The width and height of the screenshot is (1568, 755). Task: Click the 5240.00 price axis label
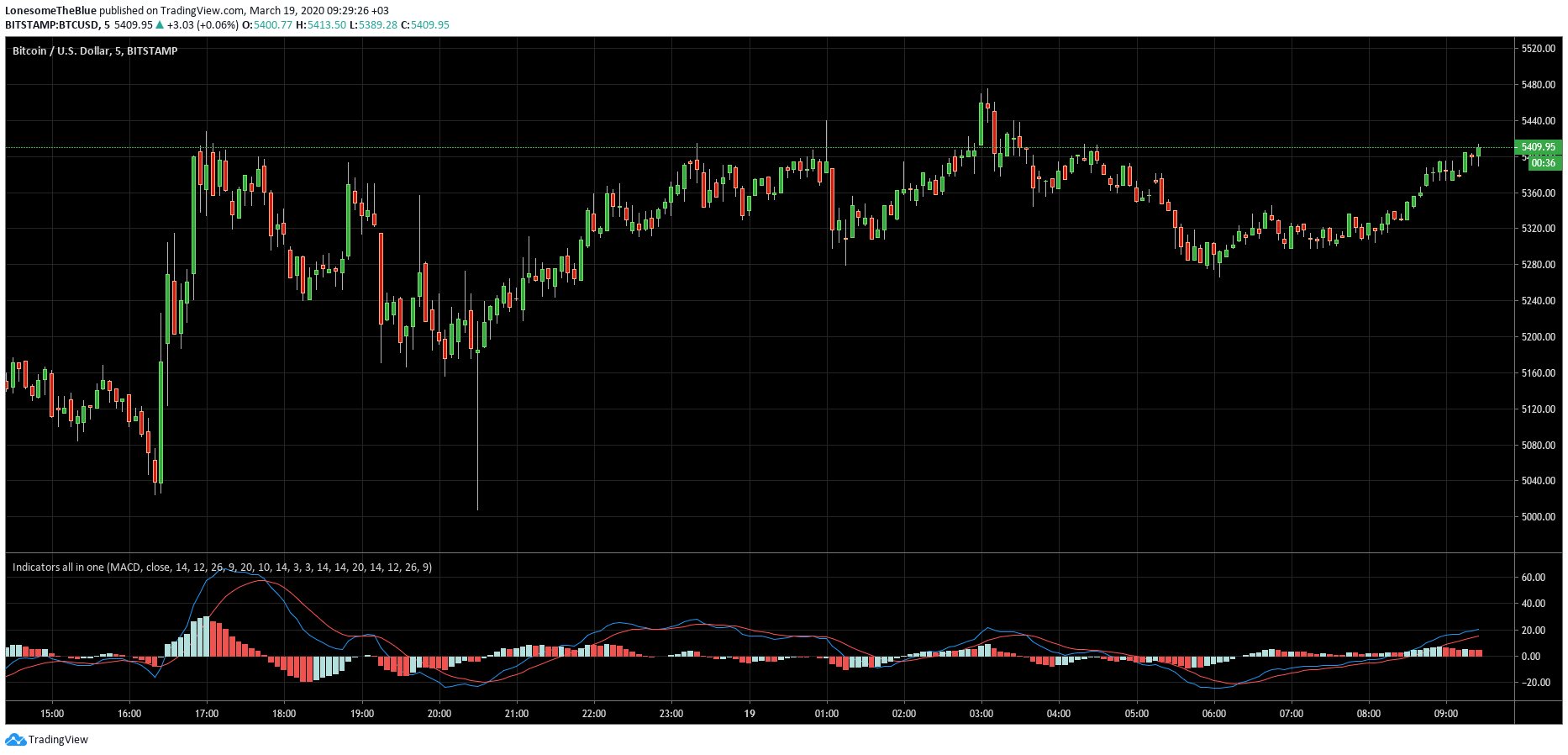coord(1539,301)
